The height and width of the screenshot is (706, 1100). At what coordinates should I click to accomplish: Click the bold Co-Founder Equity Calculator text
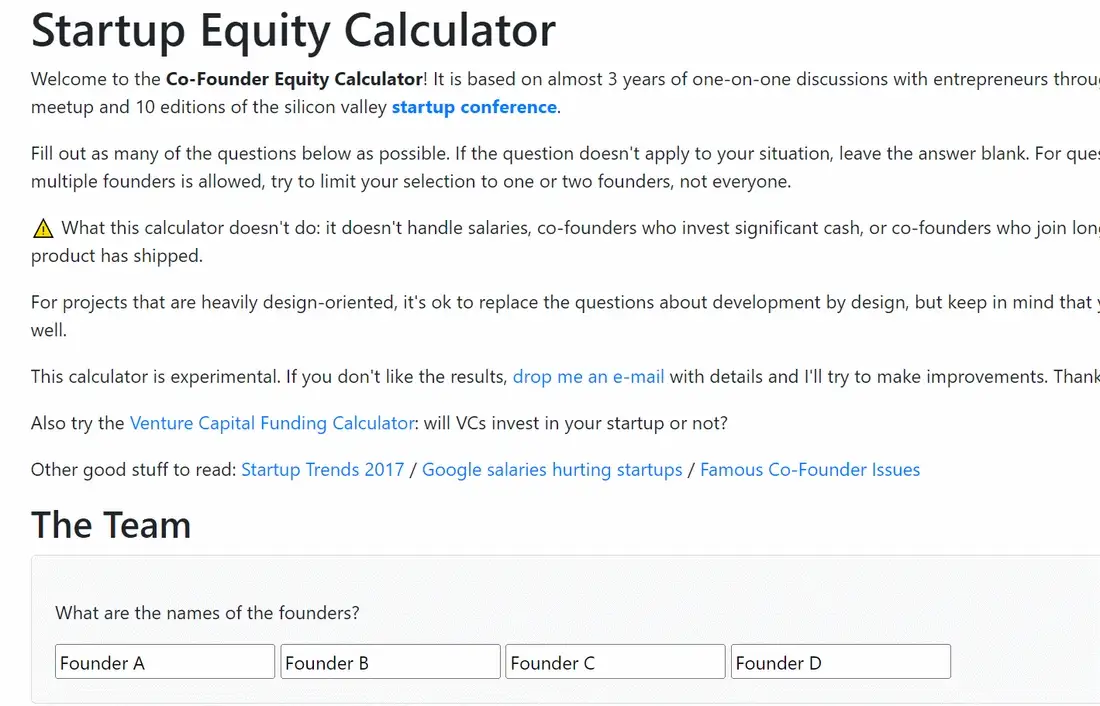[x=295, y=79]
